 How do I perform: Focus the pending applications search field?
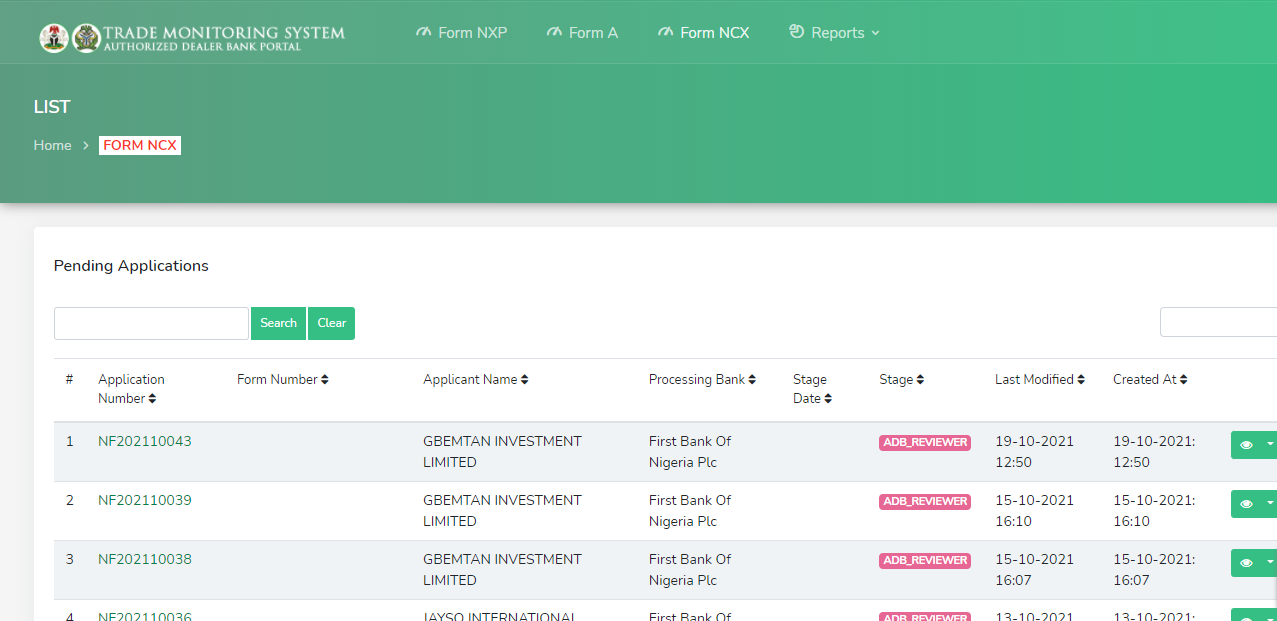click(151, 323)
